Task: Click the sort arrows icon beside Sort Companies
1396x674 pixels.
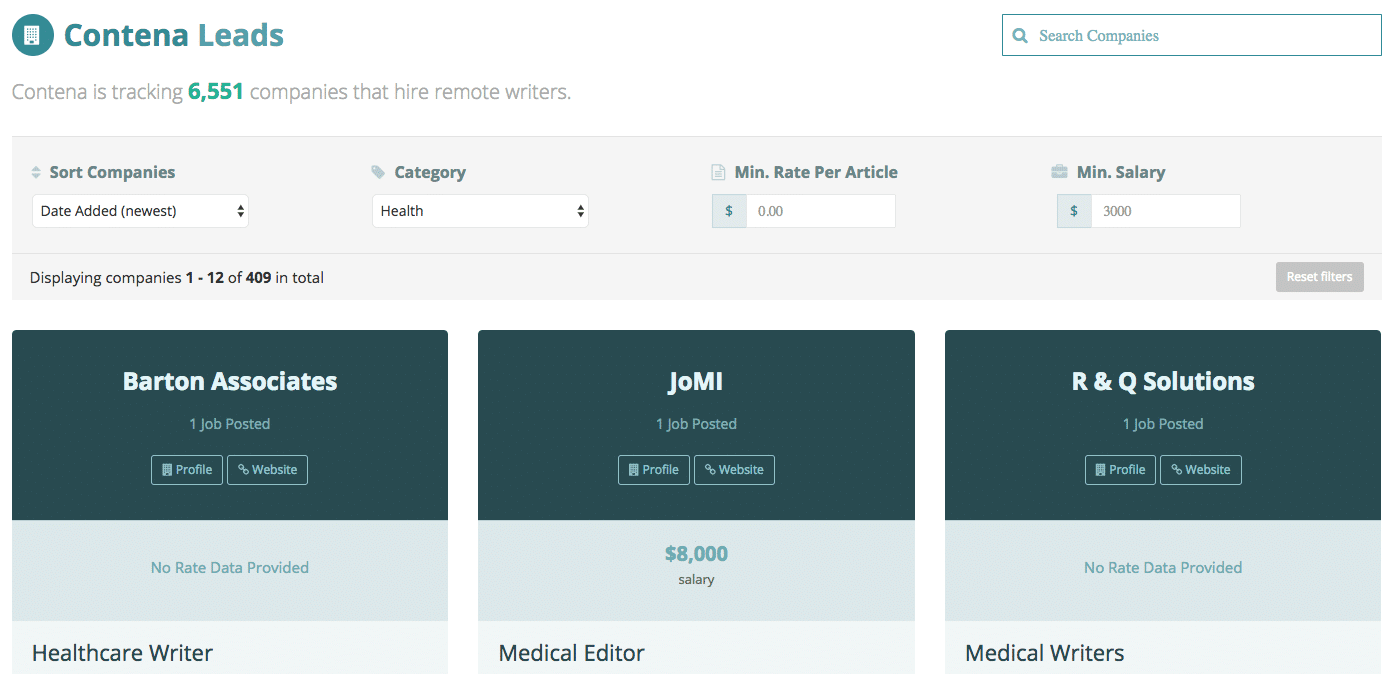Action: [x=37, y=172]
